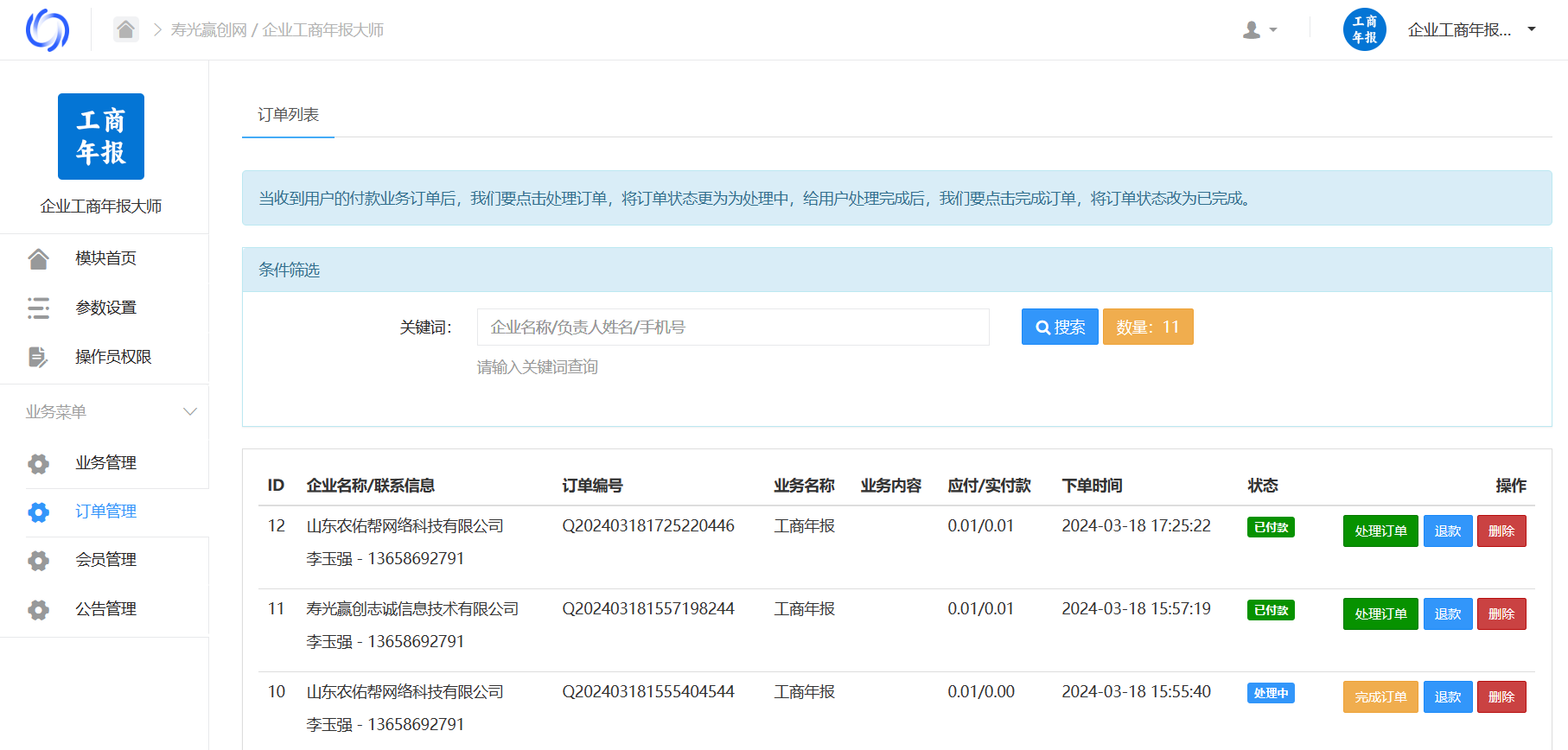The width and height of the screenshot is (1568, 750).
Task: Select 订单管理 in the sidebar
Action: pos(105,512)
